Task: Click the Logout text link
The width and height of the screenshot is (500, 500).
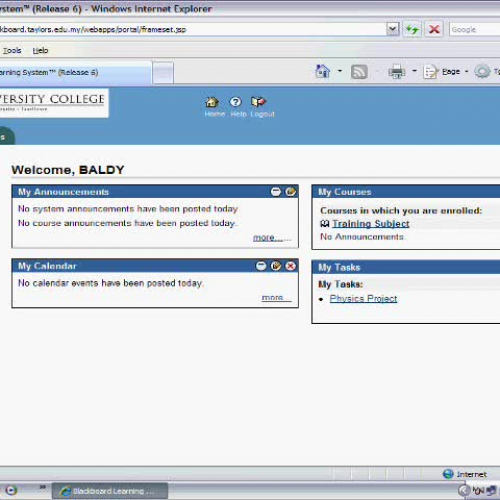Action: 263,114
